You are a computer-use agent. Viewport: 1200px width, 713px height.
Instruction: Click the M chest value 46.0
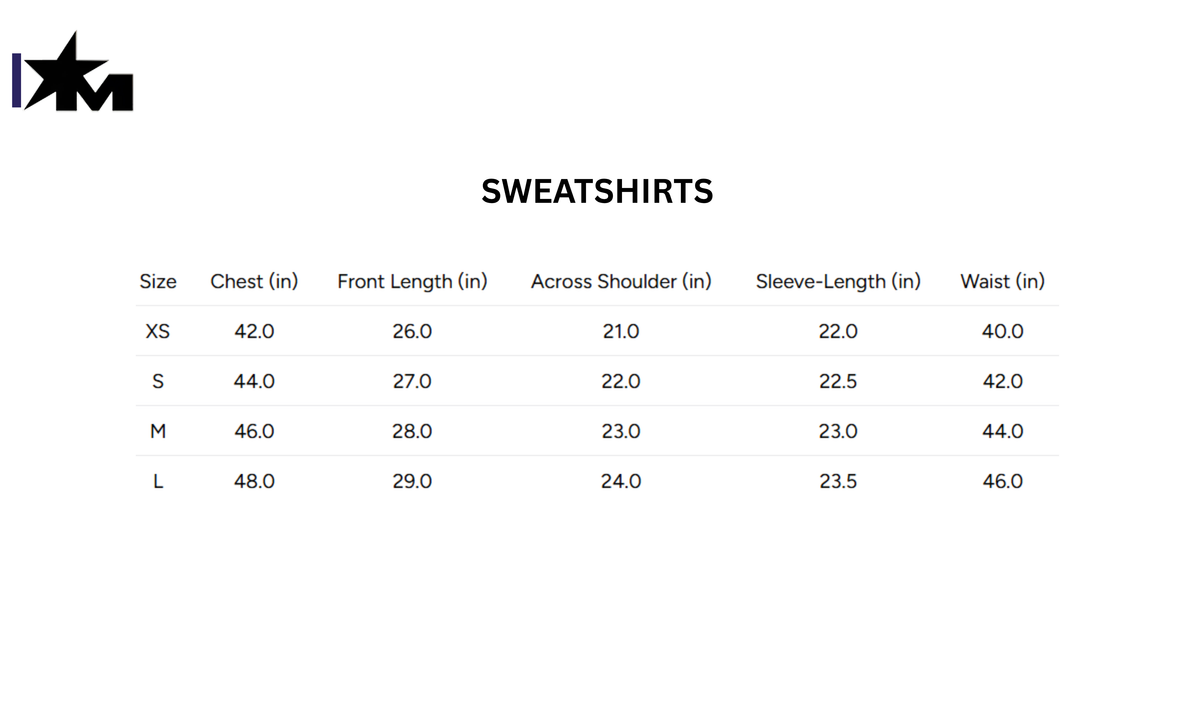254,431
